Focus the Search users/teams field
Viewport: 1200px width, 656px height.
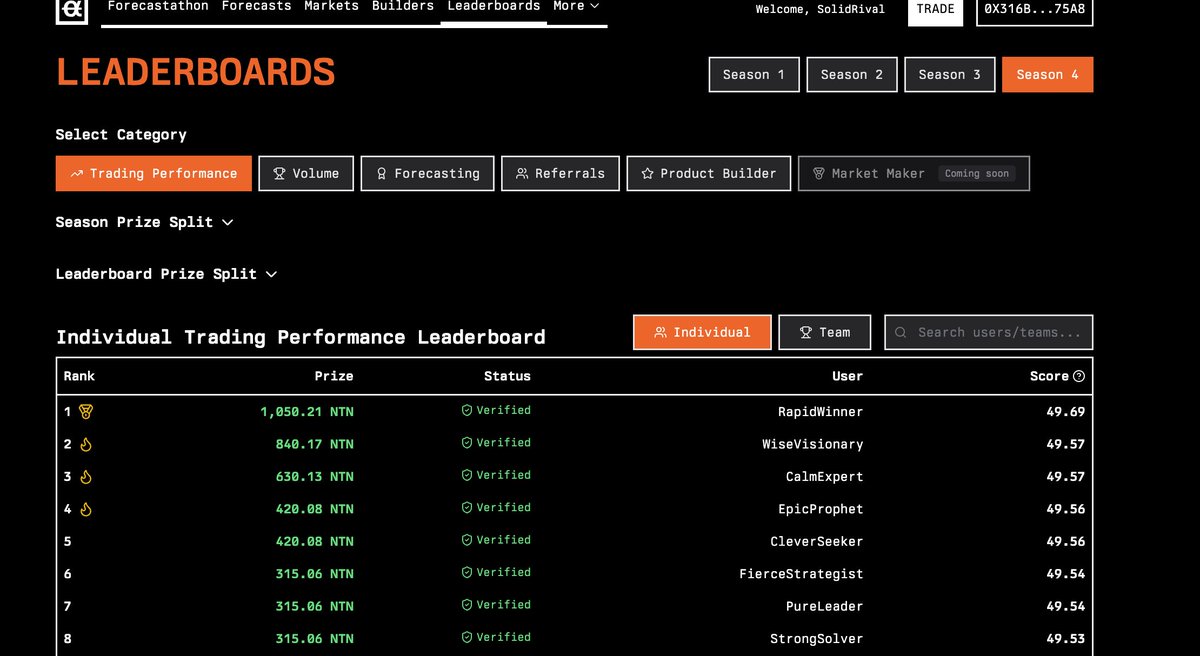[989, 332]
